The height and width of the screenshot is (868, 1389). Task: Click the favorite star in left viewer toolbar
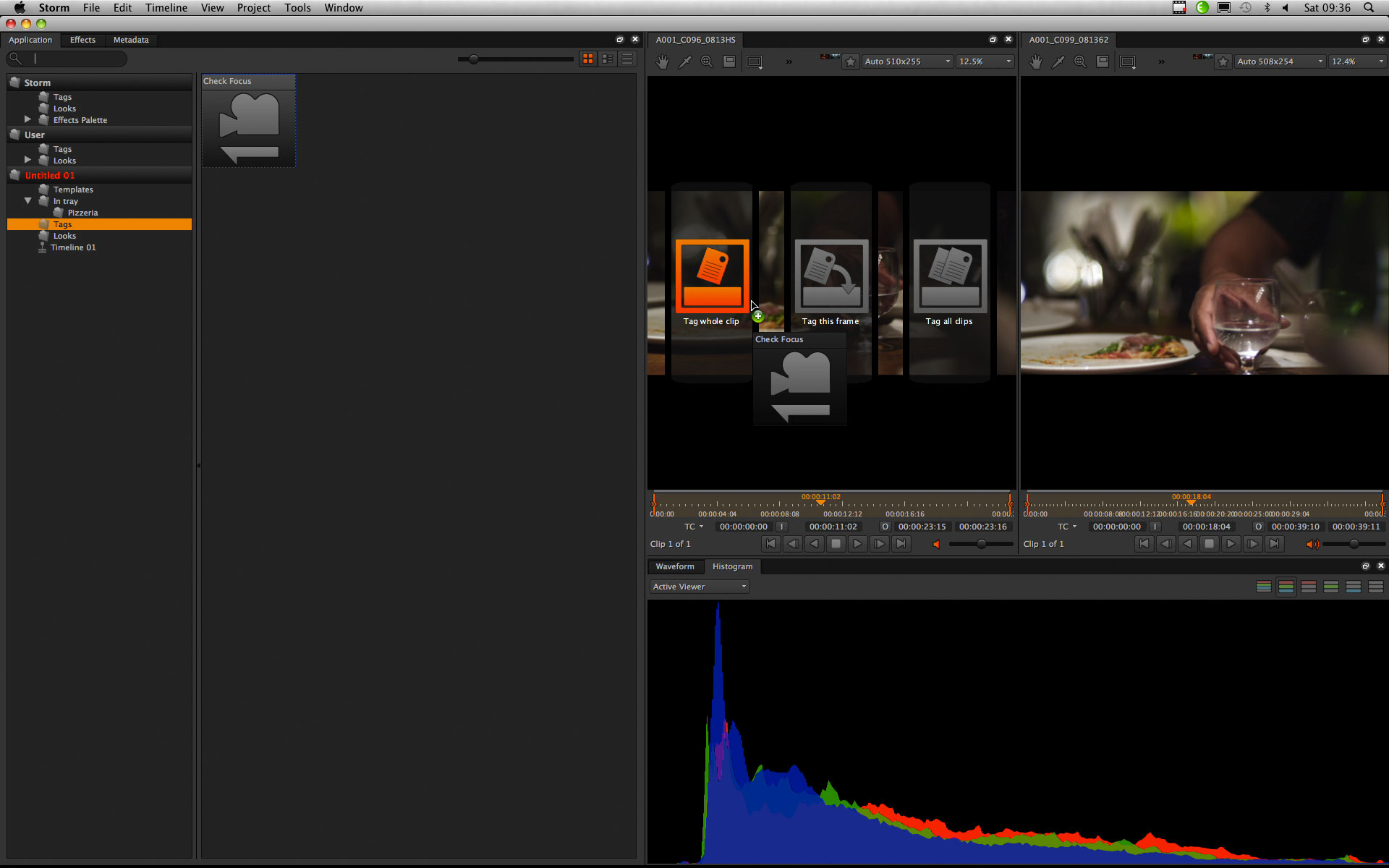(x=851, y=61)
